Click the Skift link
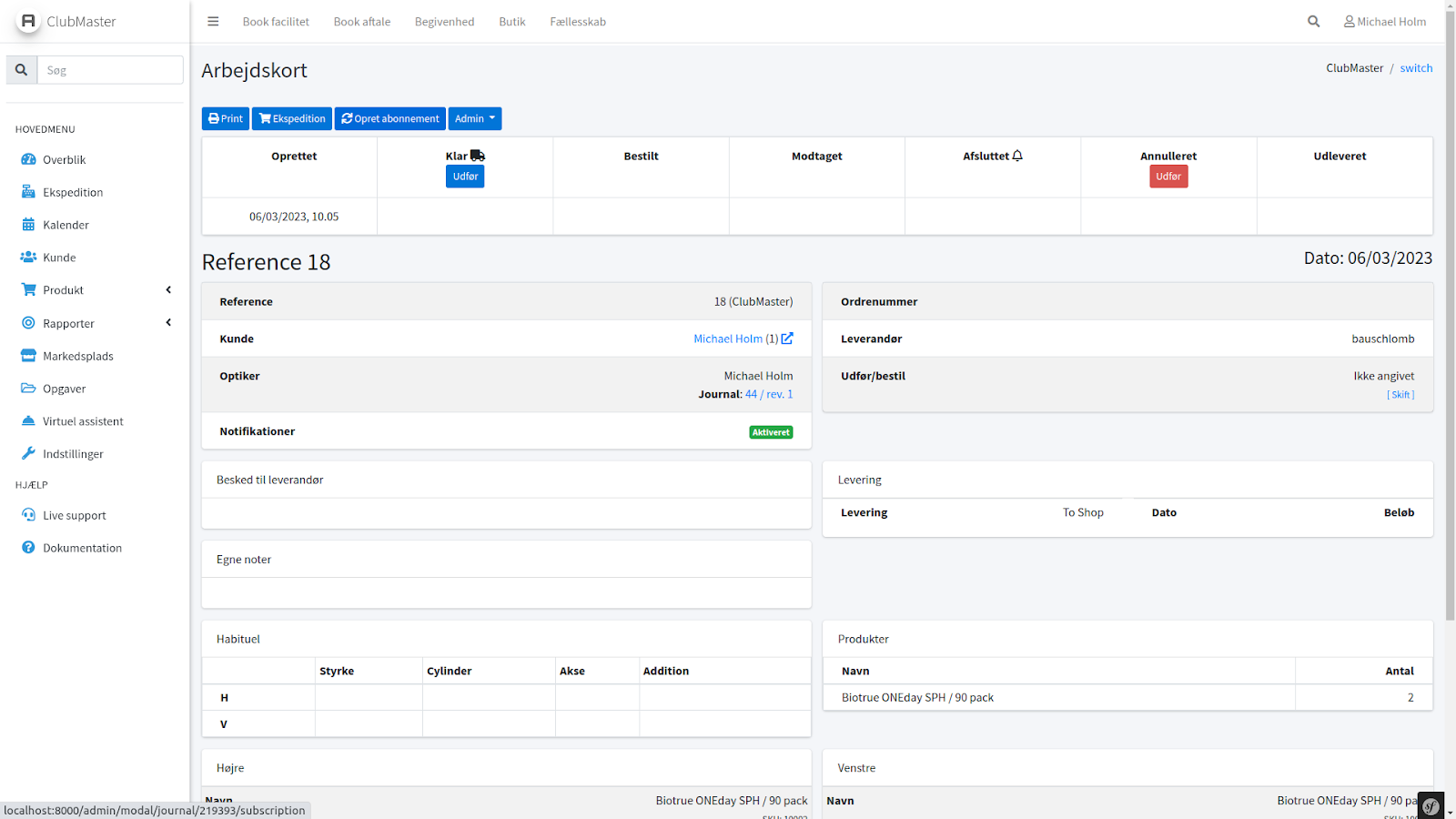This screenshot has width=1456, height=819. (1400, 395)
